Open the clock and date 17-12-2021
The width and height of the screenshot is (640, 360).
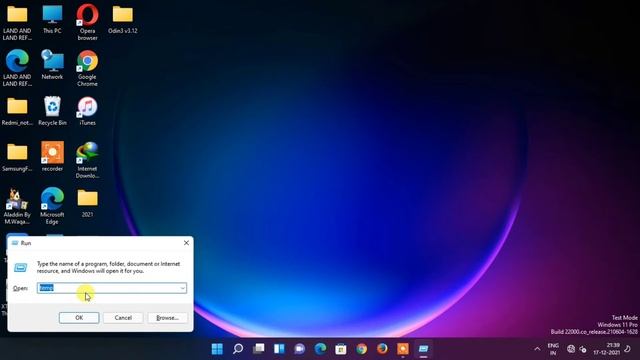point(606,349)
